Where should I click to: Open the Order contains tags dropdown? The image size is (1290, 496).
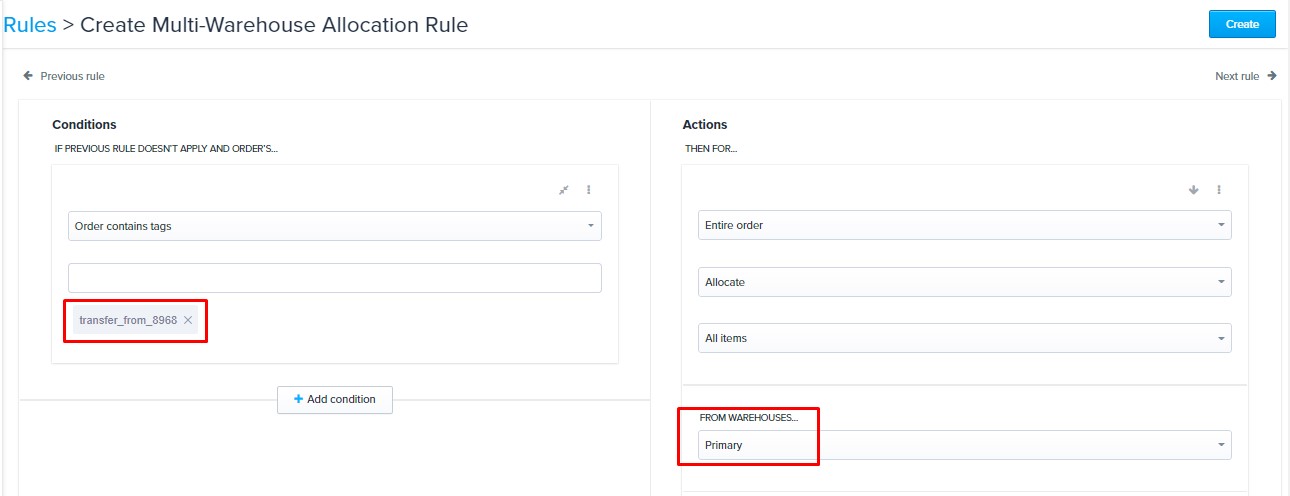point(335,226)
